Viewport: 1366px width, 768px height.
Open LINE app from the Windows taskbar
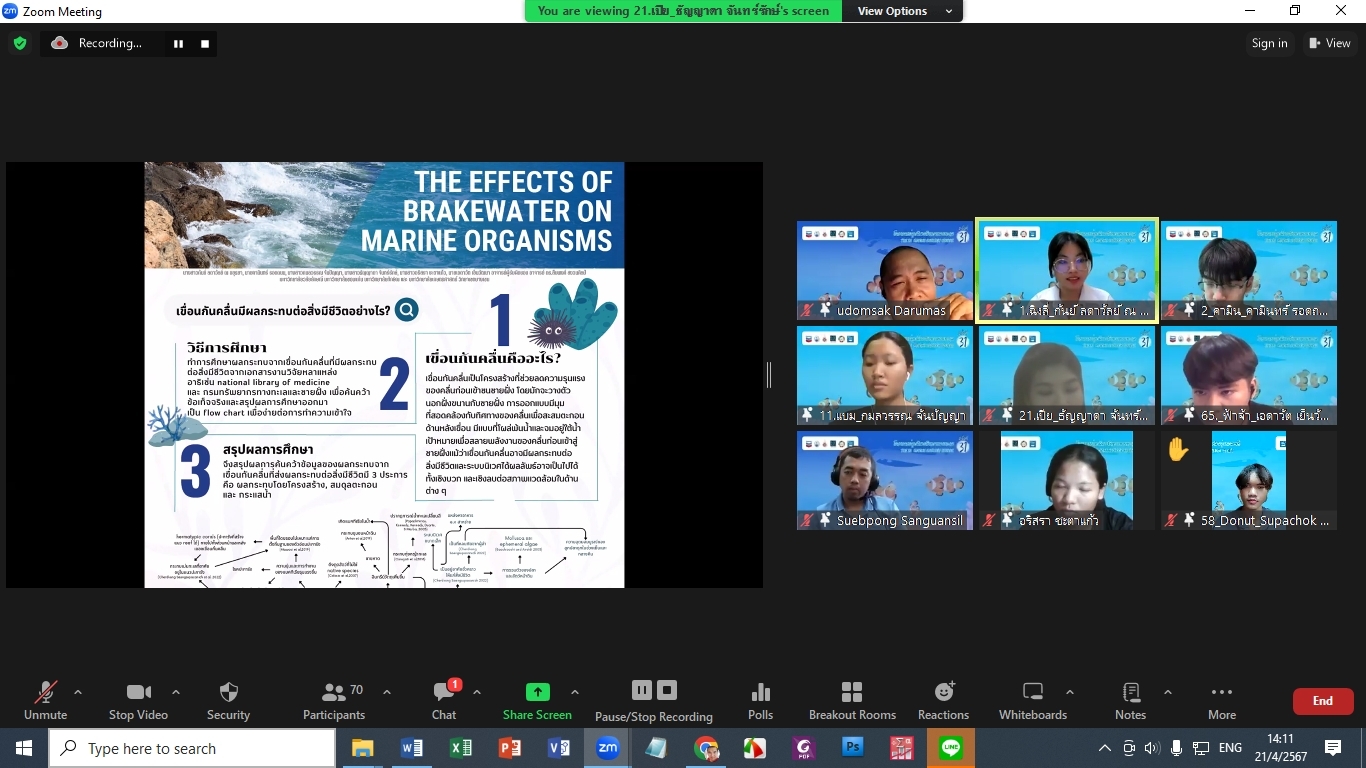point(950,748)
